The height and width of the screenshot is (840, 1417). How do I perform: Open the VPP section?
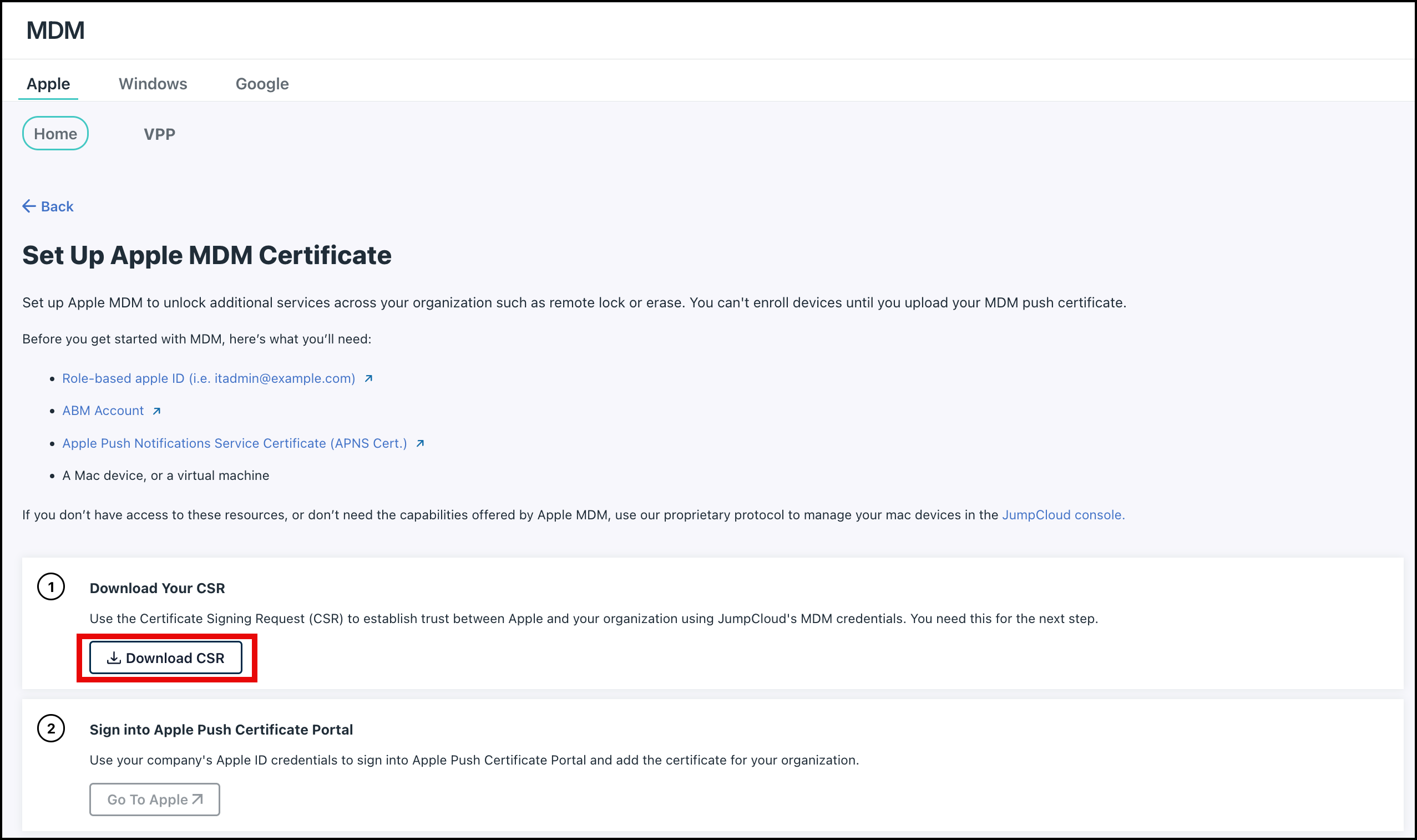160,134
